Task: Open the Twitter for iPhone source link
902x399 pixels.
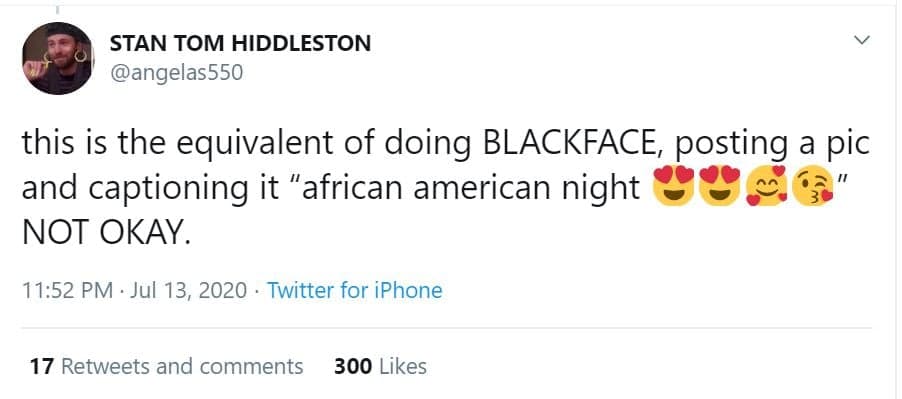Action: (x=355, y=290)
